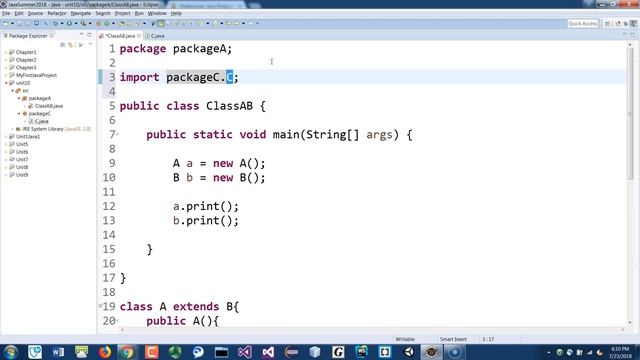Viewport: 640px width, 360px height.
Task: Click 'b.print();' on line 13
Action: (x=206, y=221)
